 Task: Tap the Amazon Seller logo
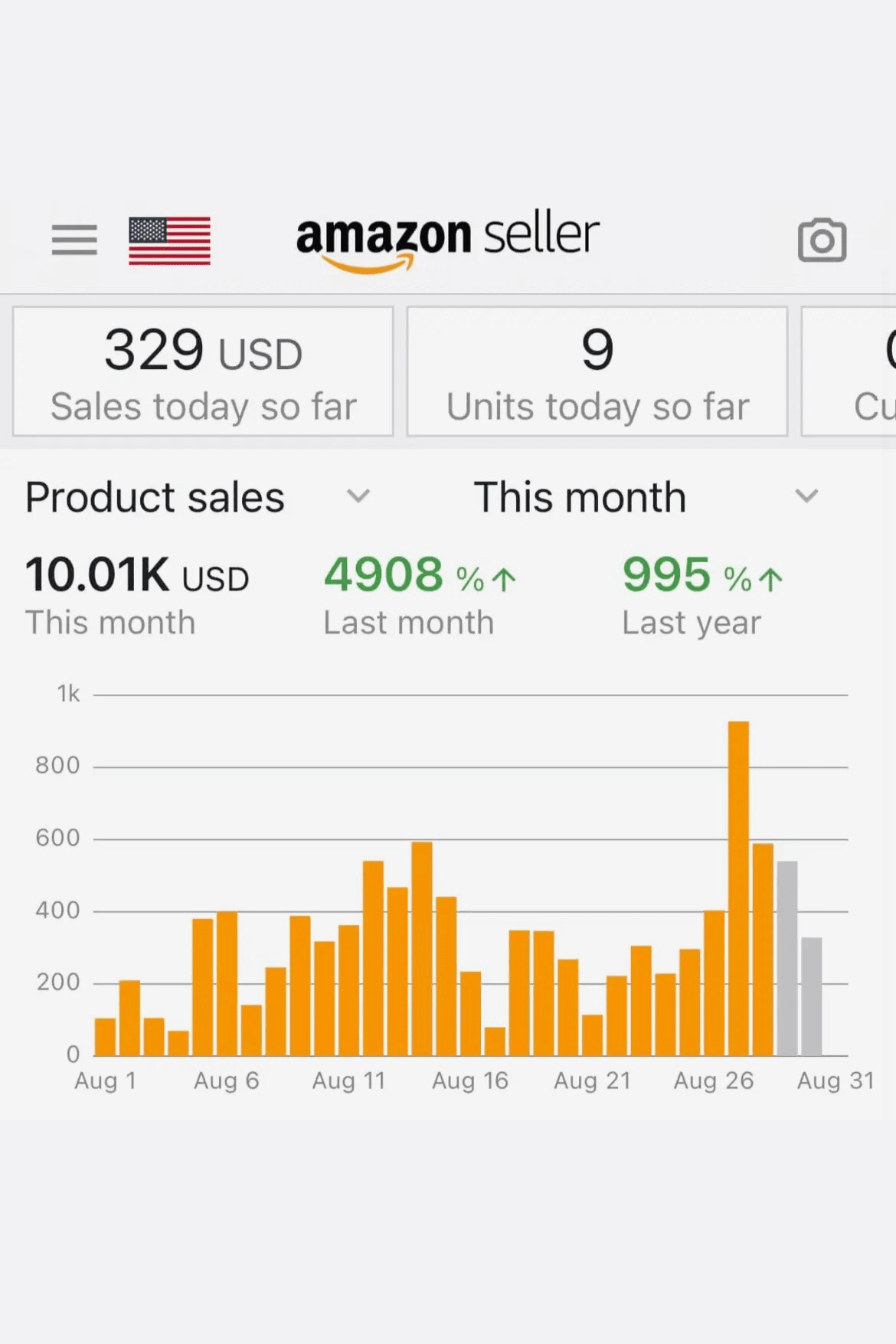click(x=447, y=240)
